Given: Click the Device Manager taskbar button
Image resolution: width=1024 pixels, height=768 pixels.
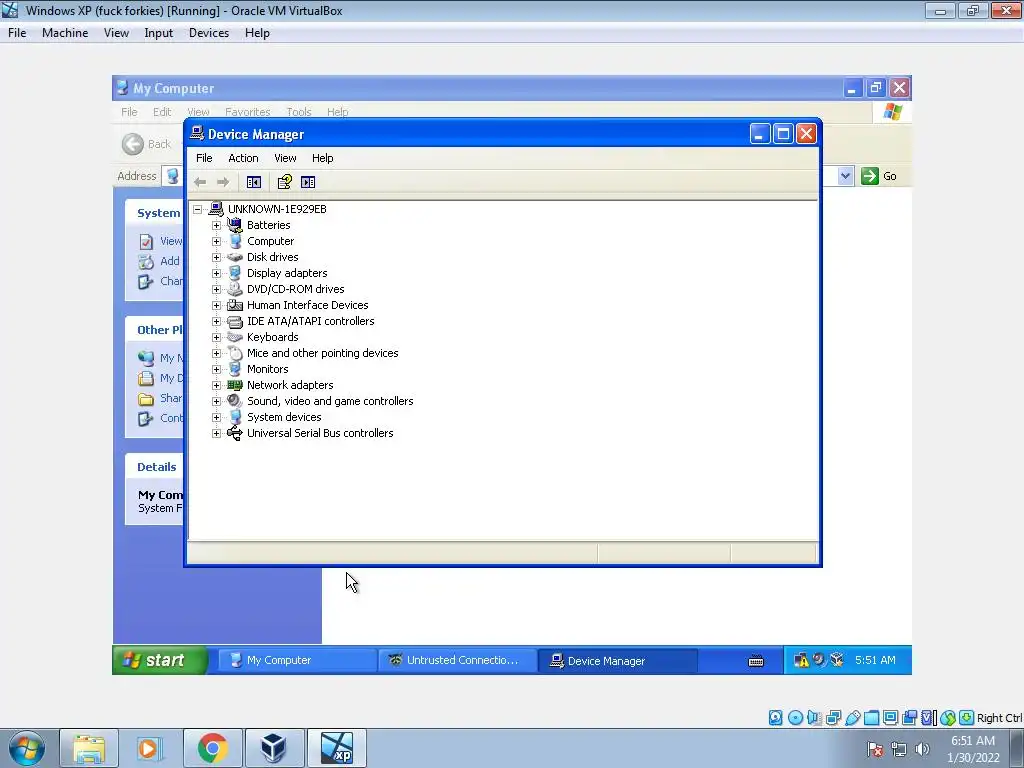Looking at the screenshot, I should 617,661.
